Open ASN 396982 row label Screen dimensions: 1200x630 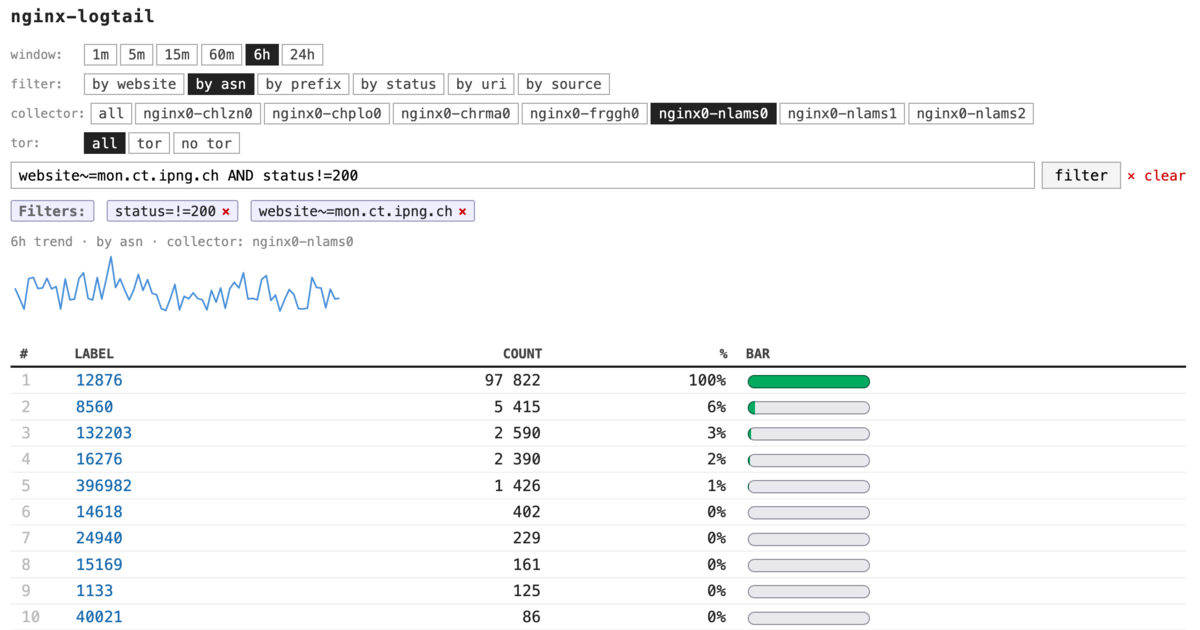pyautogui.click(x=104, y=485)
